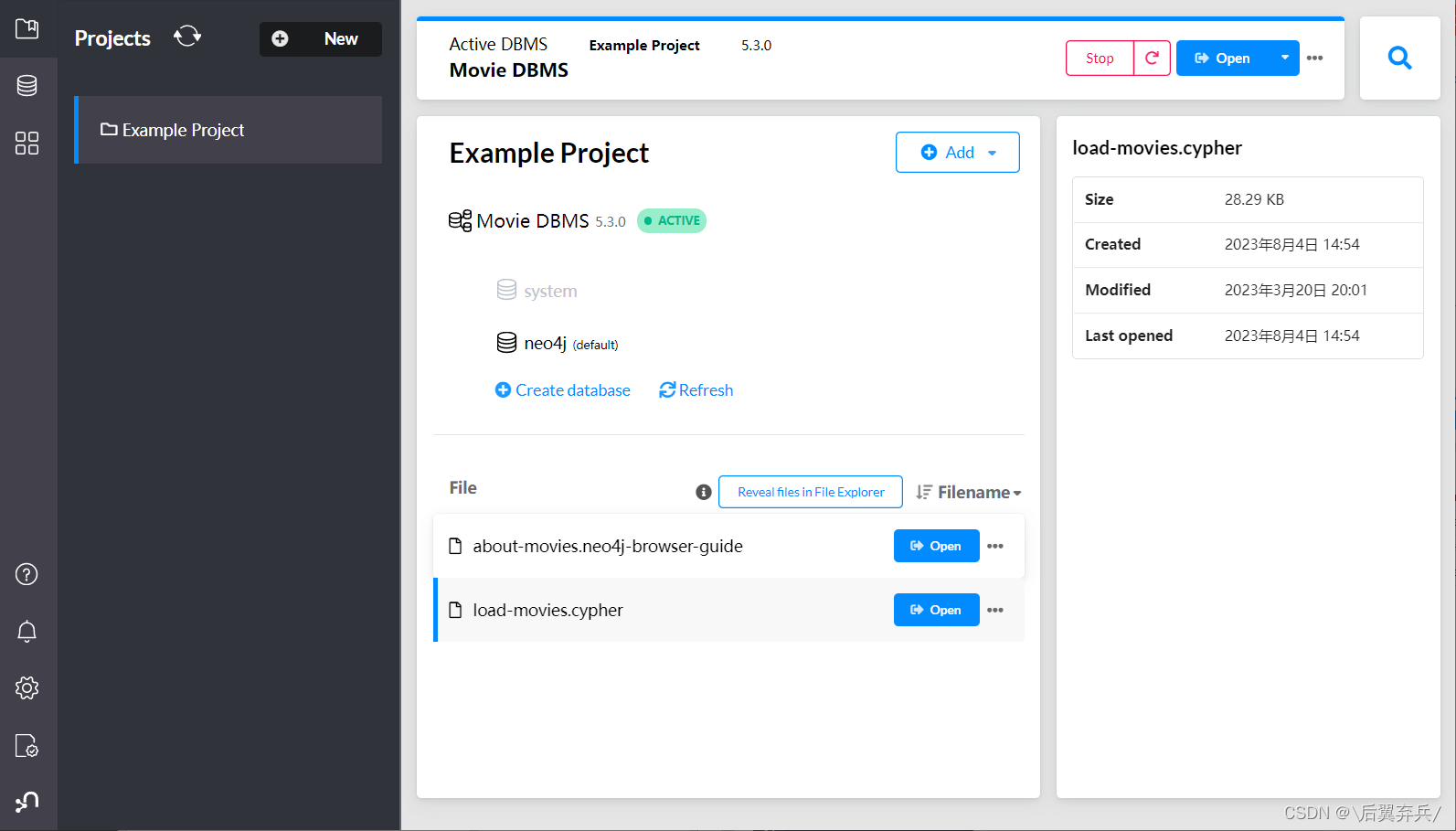Screen dimensions: 1456x831
Task: Open more options for load-movies.cypher
Action: pyautogui.click(x=995, y=610)
